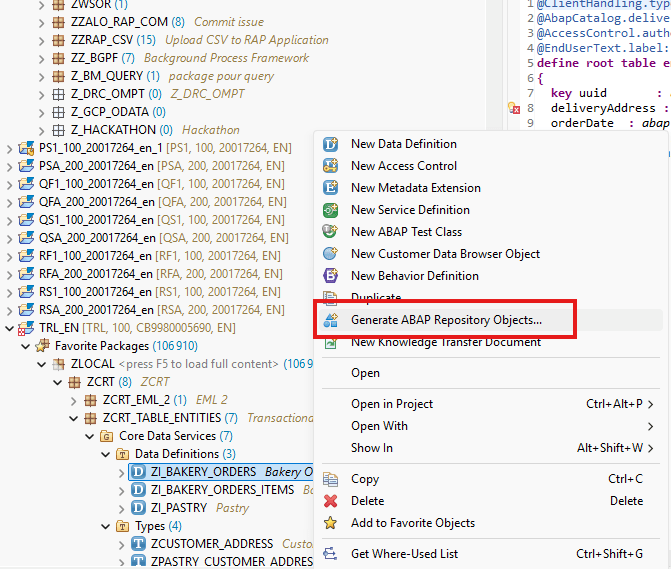Click the New Metadata Extension icon

(331, 188)
